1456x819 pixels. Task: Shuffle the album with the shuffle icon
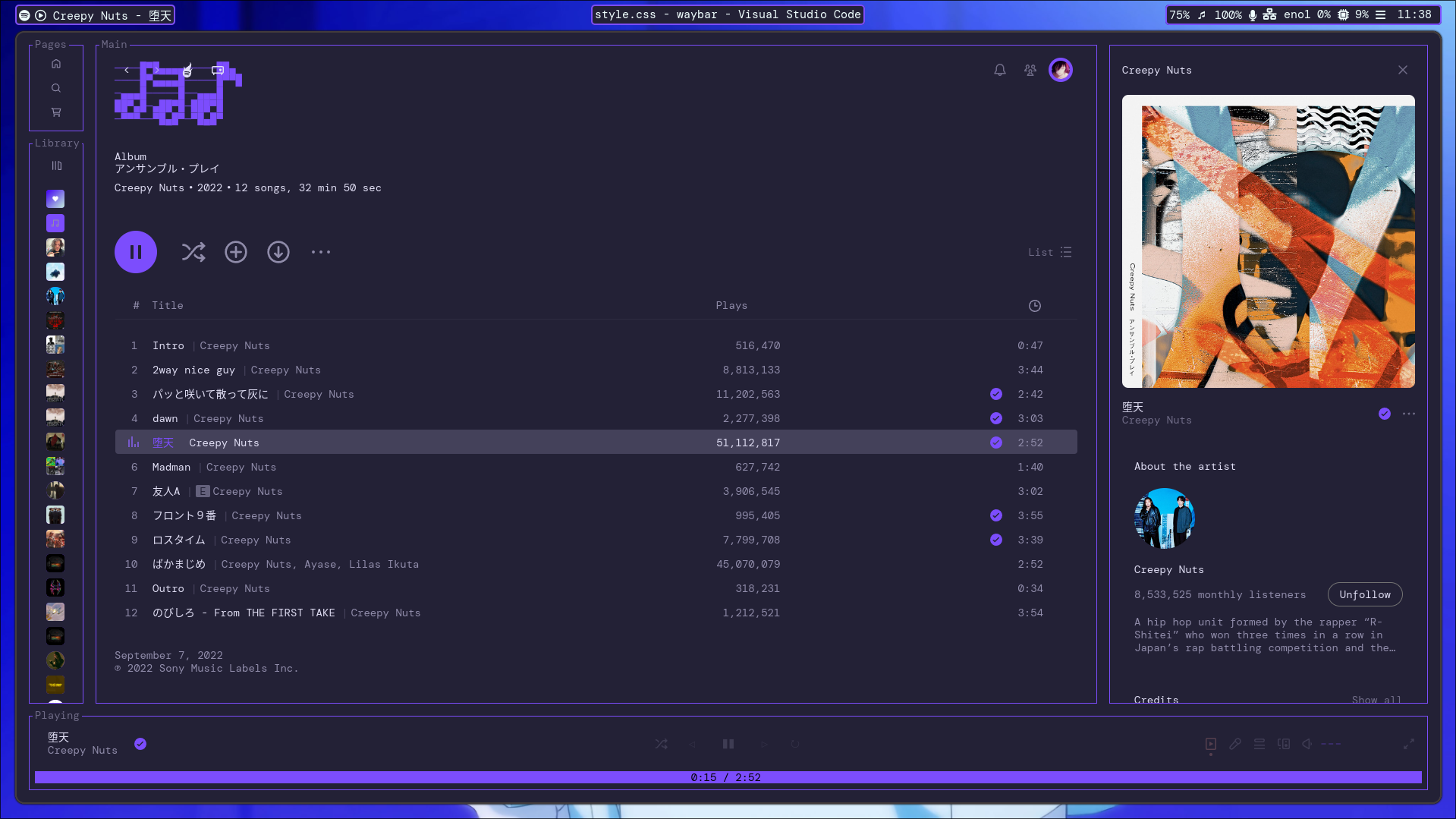coord(193,252)
